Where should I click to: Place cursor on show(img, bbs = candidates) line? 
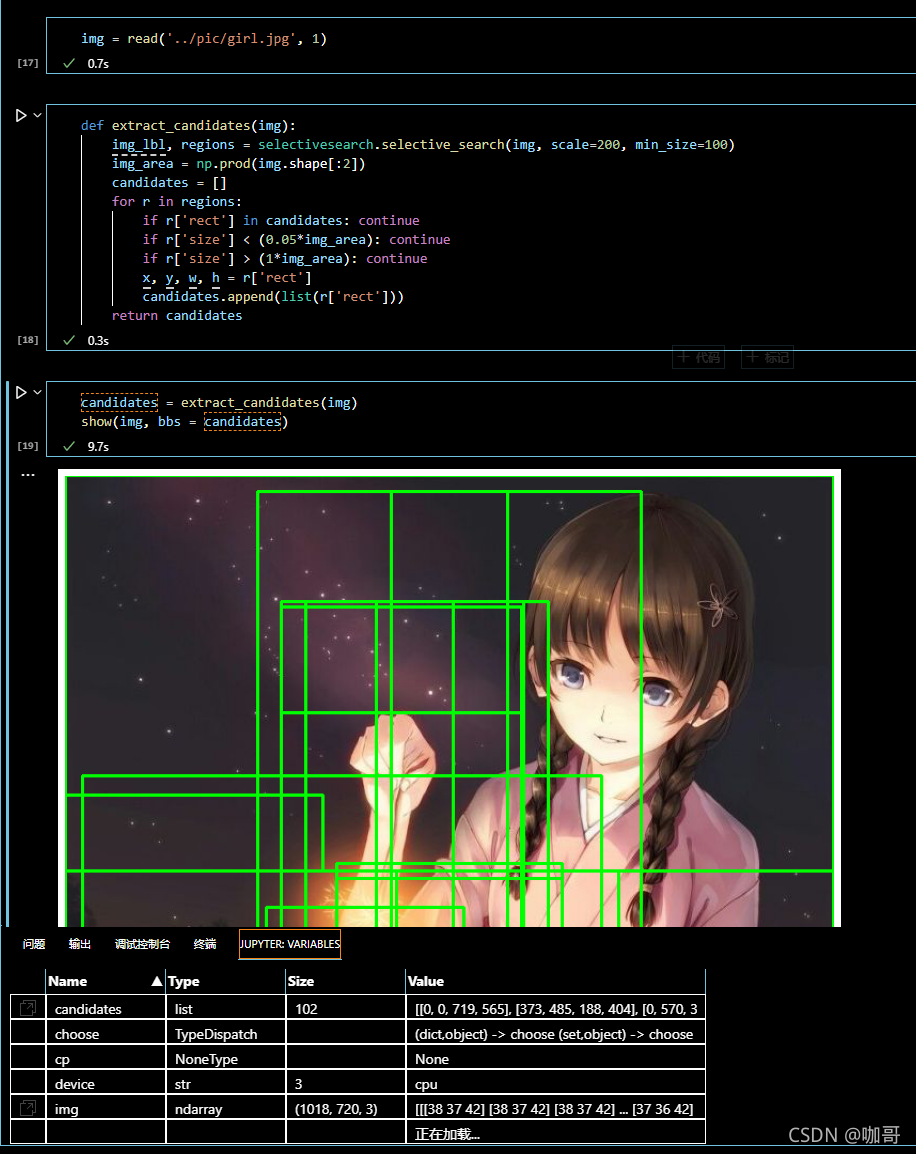pyautogui.click(x=185, y=421)
